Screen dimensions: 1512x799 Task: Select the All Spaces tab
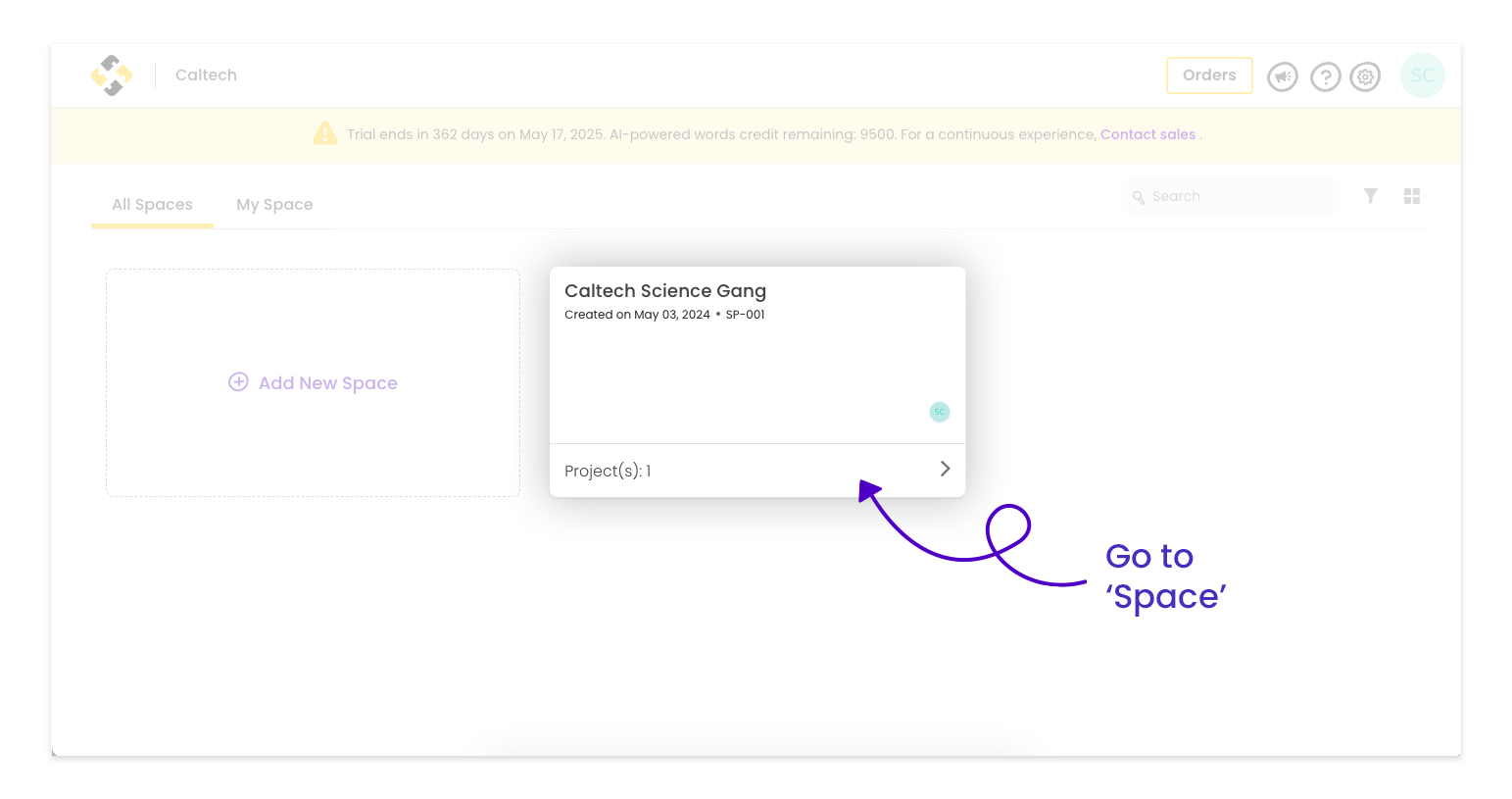pyautogui.click(x=152, y=204)
